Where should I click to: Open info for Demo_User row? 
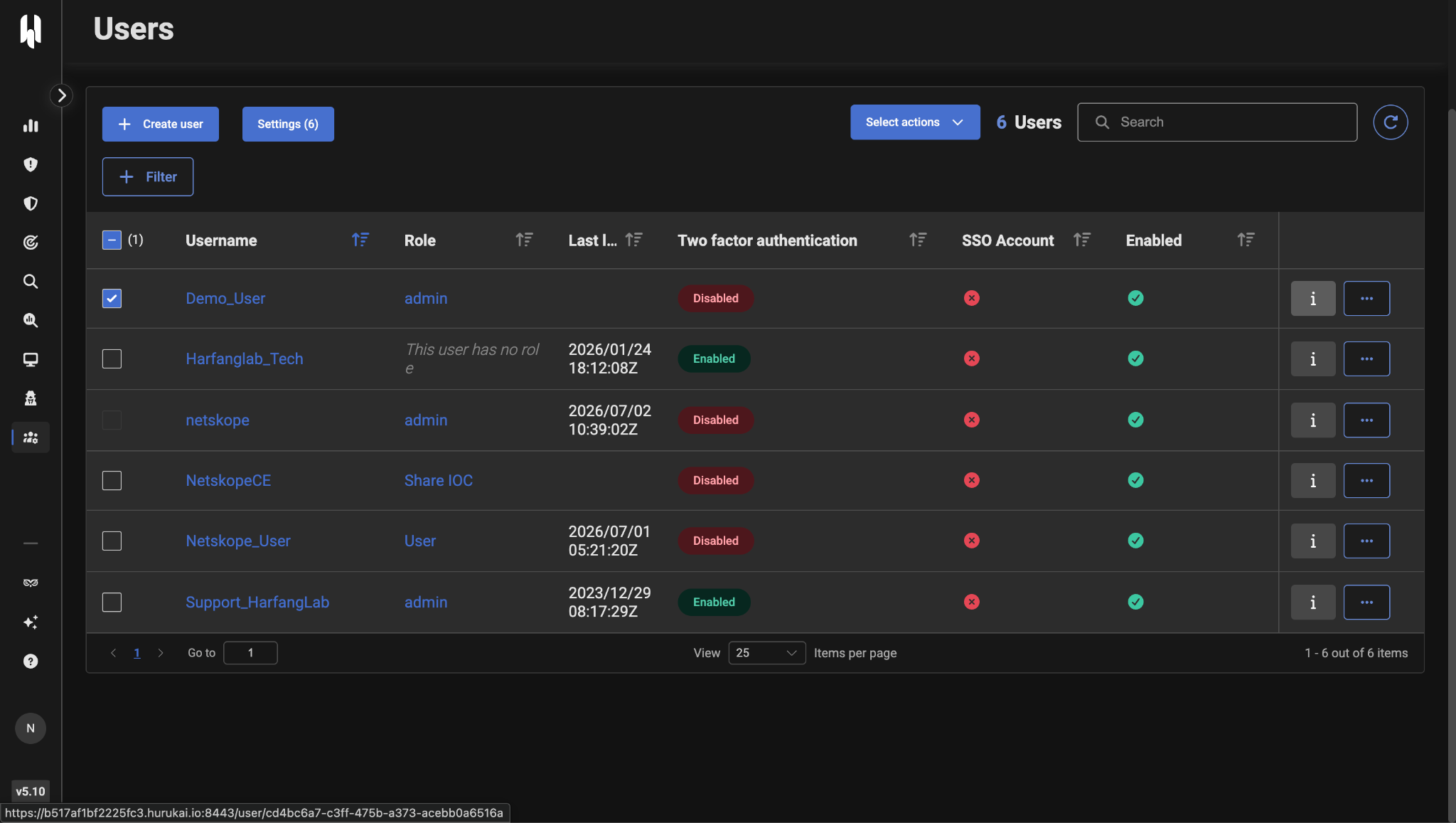pos(1313,299)
